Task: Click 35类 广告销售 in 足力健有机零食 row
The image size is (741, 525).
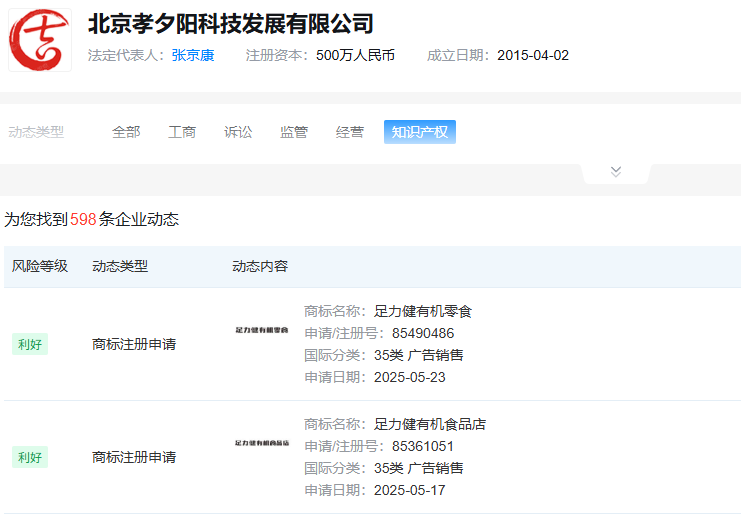Action: pyautogui.click(x=419, y=355)
